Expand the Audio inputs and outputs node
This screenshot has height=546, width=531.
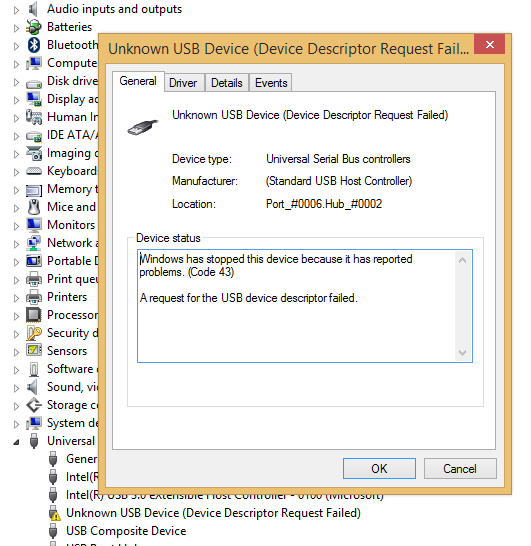[x=16, y=10]
